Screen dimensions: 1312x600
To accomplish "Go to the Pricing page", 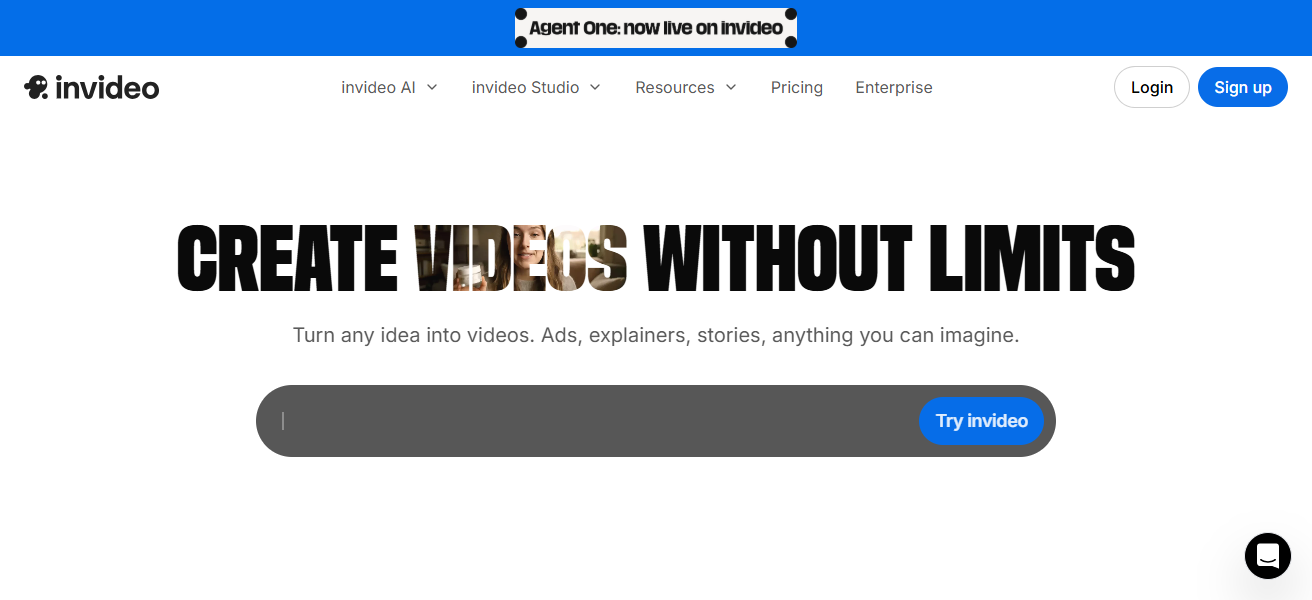I will [796, 87].
